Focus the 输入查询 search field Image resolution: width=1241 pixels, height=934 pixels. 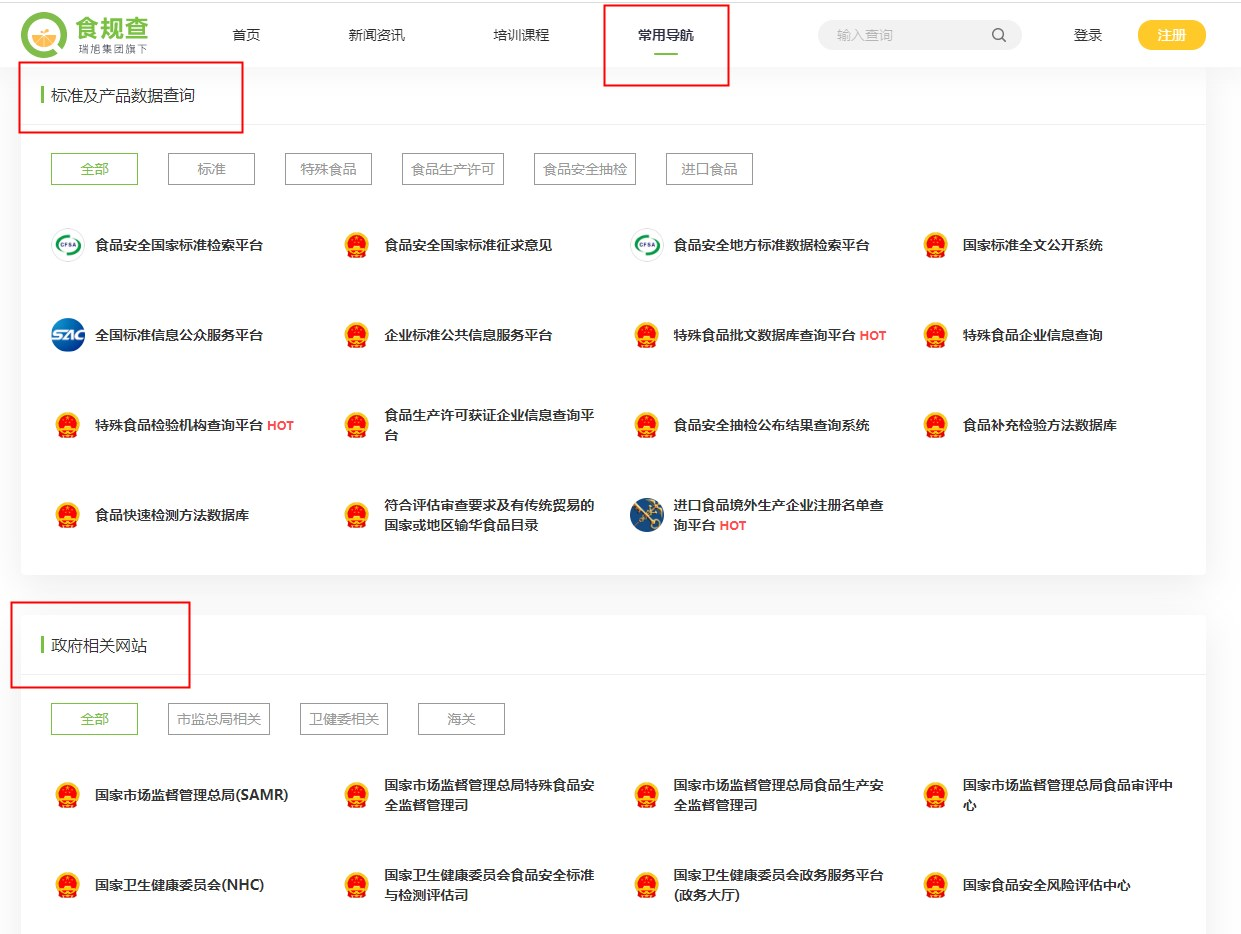pos(905,35)
